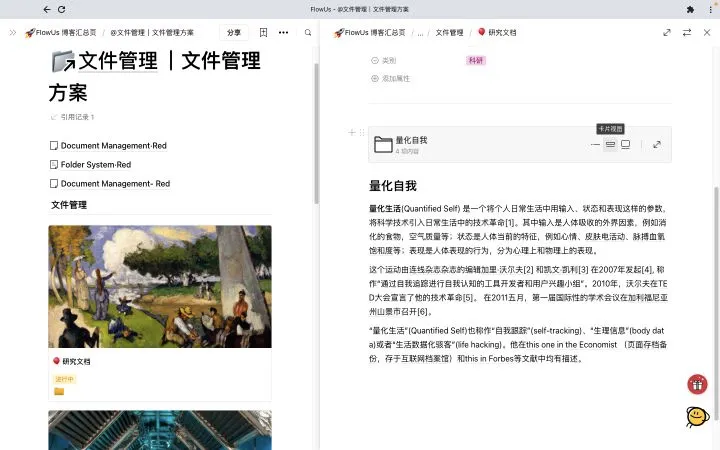Open the 研究文档 card painting thumbnail
Viewport: 720px width, 450px height.
point(160,287)
